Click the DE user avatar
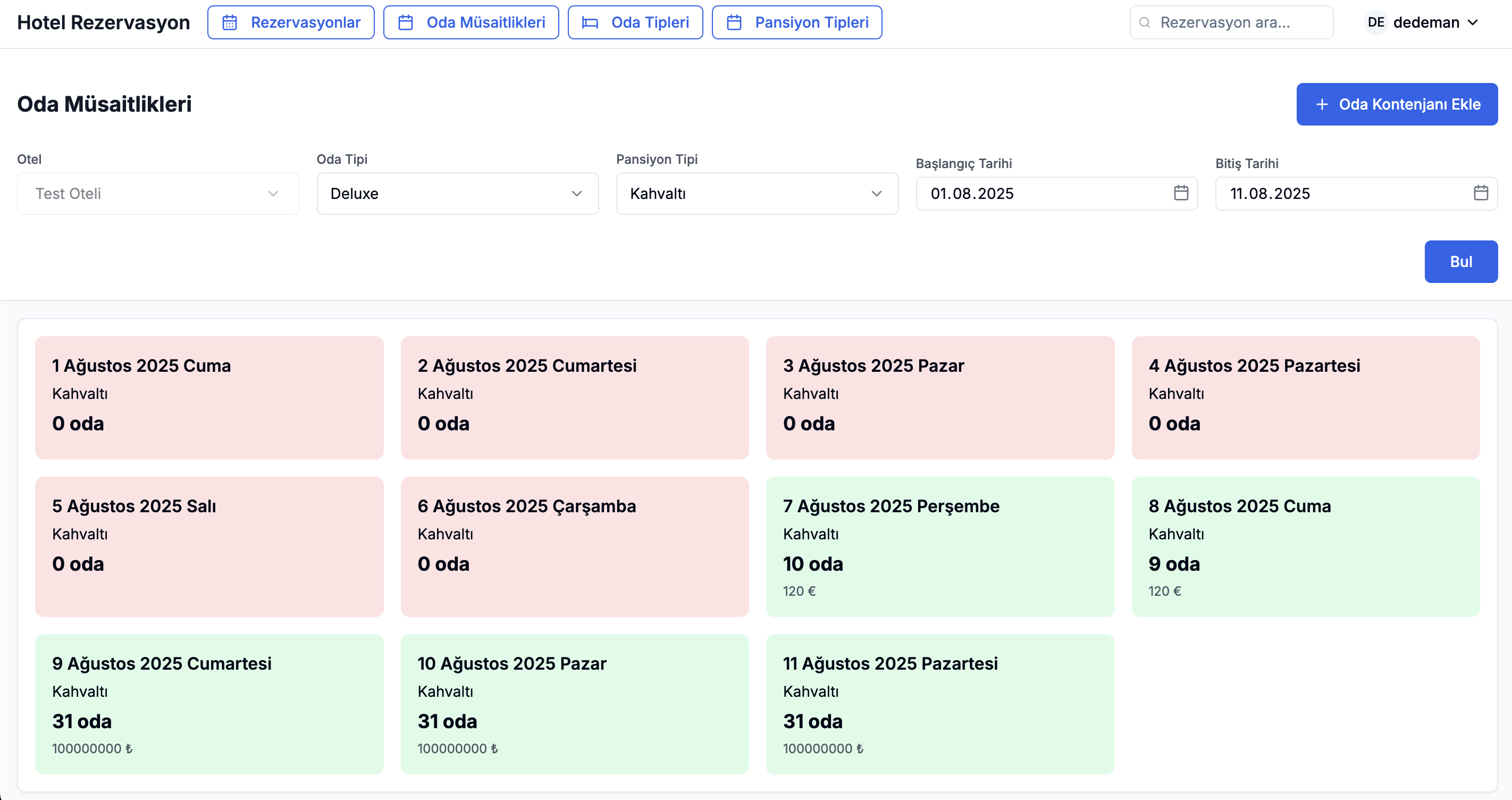 pos(1376,22)
